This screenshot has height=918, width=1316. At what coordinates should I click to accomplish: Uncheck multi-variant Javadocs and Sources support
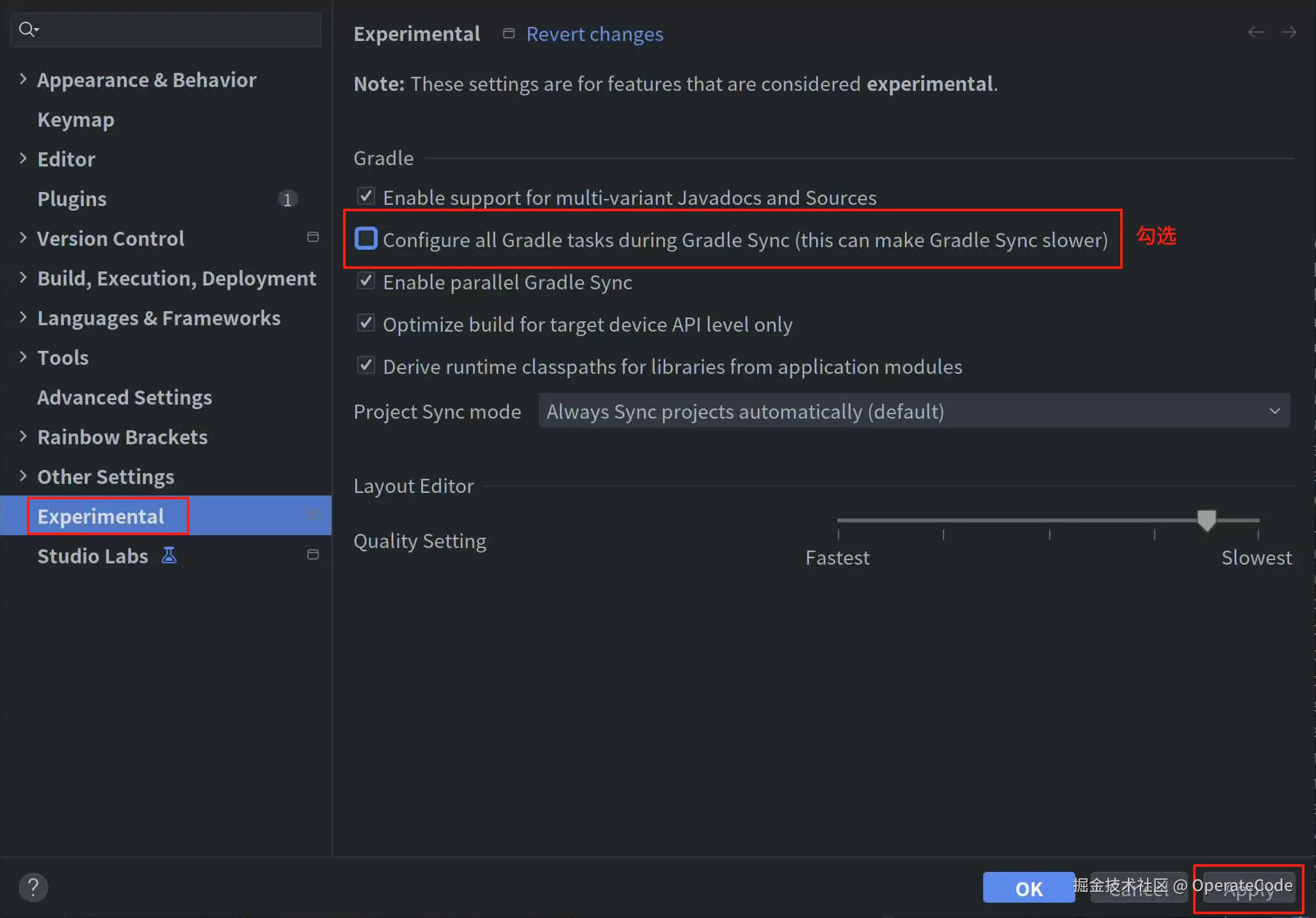(x=366, y=196)
